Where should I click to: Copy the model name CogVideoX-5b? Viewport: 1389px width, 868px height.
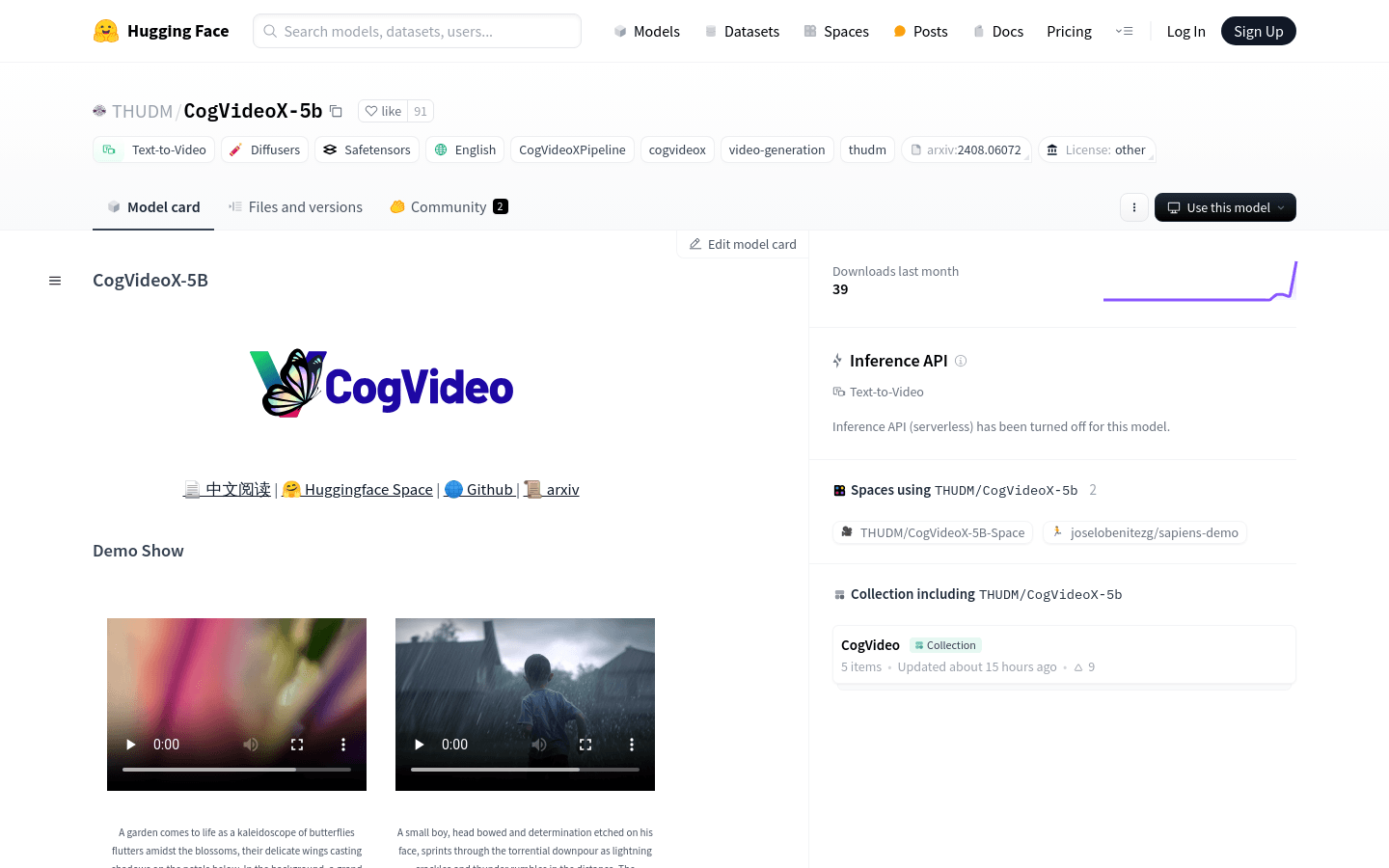pyautogui.click(x=336, y=111)
